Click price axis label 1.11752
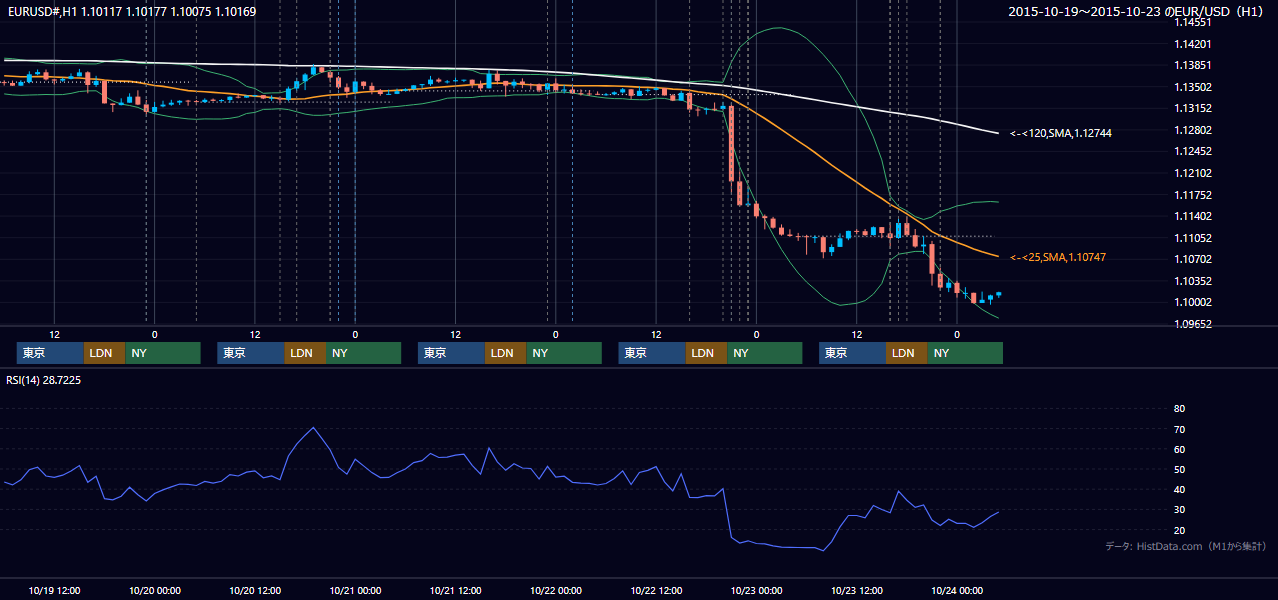This screenshot has width=1278, height=600. 1194,195
